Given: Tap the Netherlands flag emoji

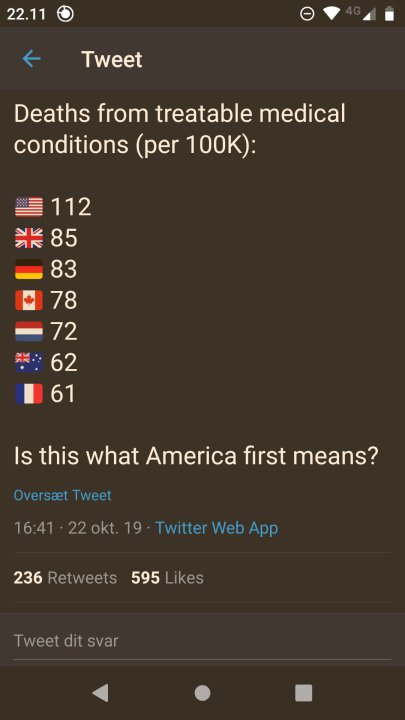Looking at the screenshot, I should (29, 332).
